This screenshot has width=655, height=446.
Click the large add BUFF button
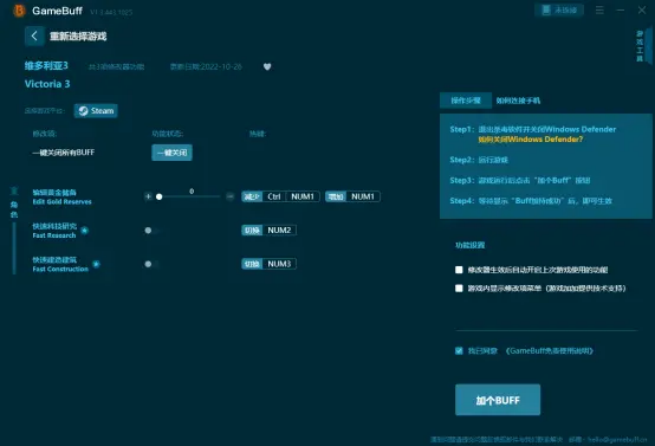498,400
